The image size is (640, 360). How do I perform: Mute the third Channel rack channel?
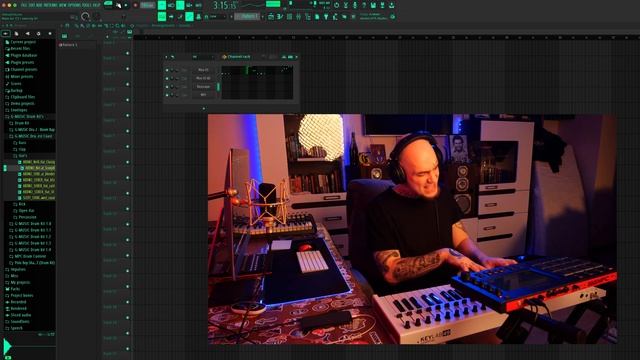pyautogui.click(x=167, y=87)
